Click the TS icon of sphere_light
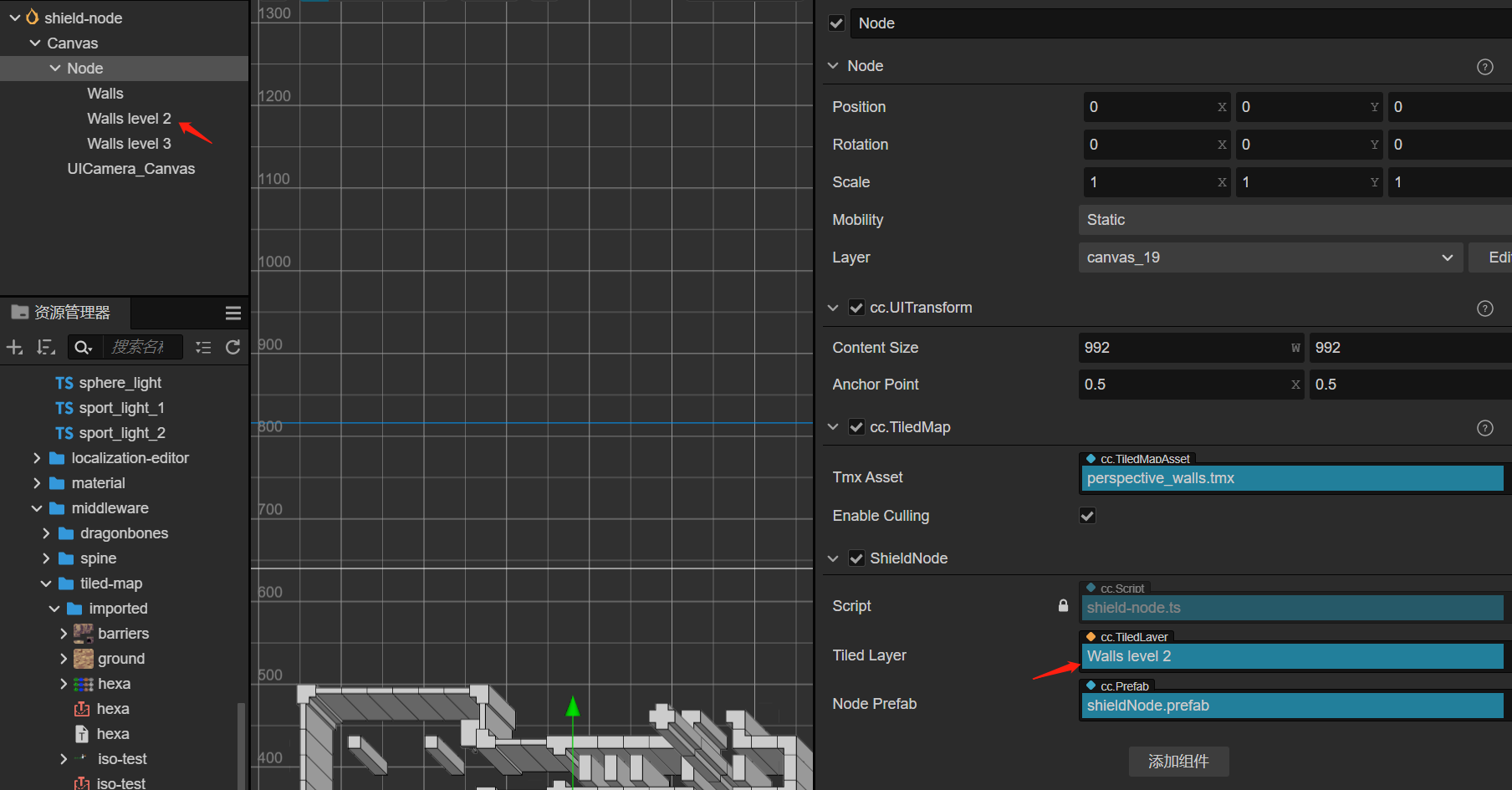This screenshot has width=1512, height=790. click(x=64, y=383)
